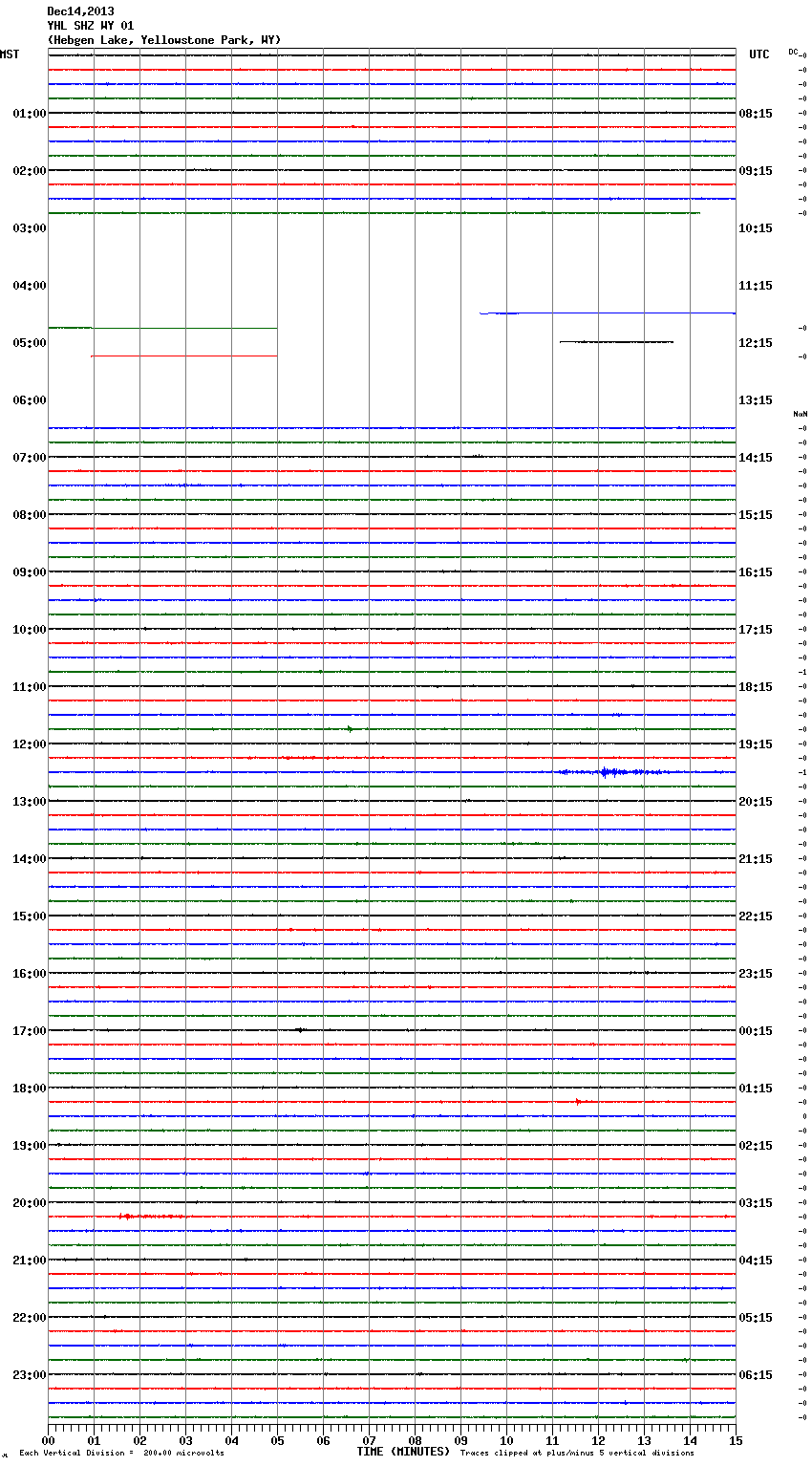Viewport: 812px width, 1466px height.
Task: Click the 10 minute tick label
Action: tap(506, 1441)
